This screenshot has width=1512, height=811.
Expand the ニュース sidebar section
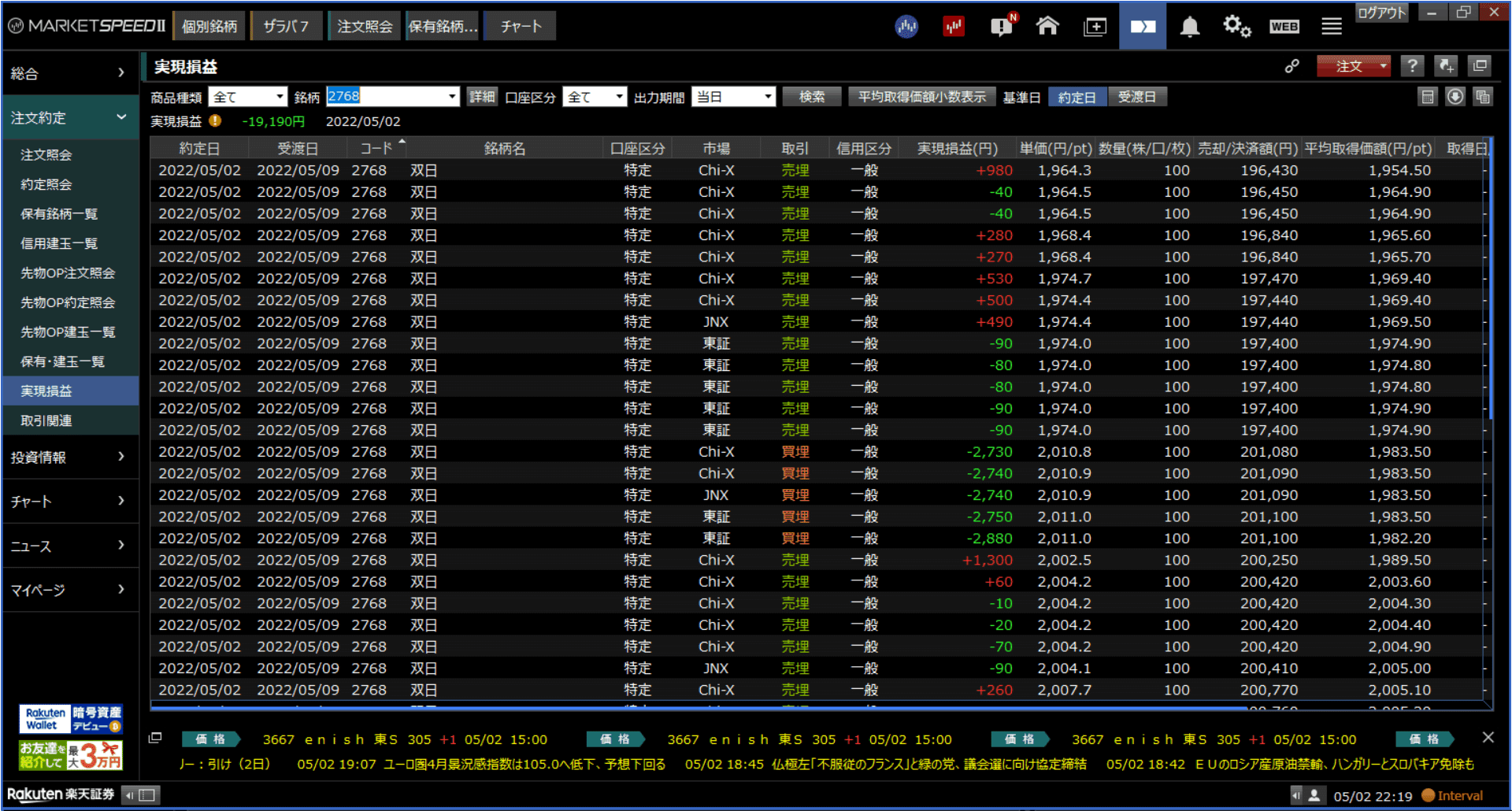click(x=70, y=546)
